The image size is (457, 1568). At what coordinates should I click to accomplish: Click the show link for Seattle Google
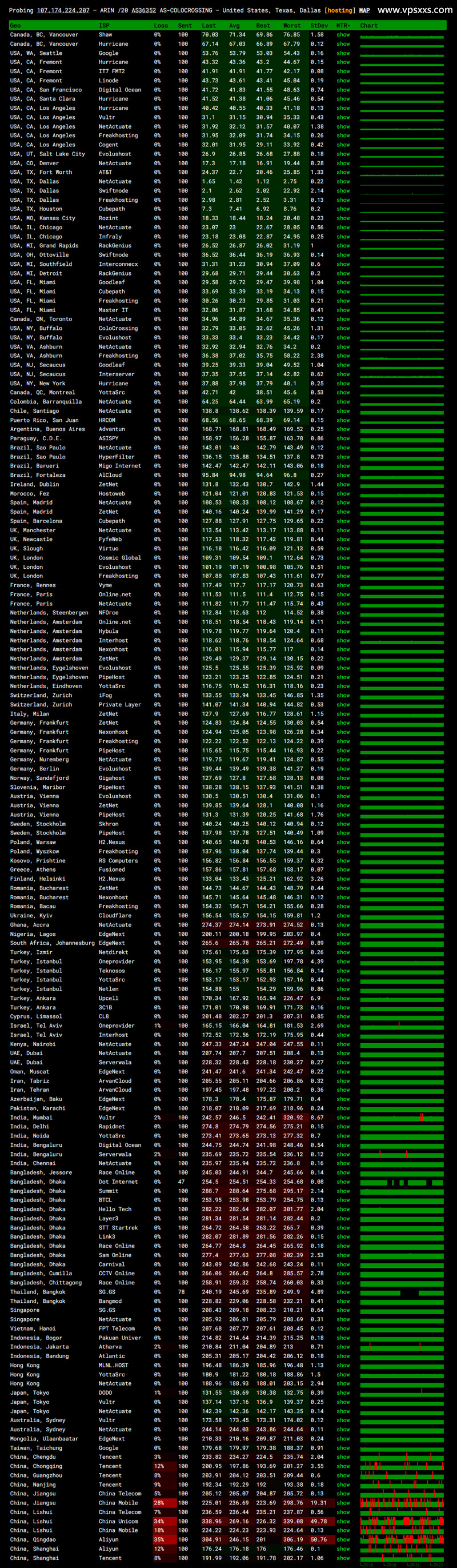[343, 53]
